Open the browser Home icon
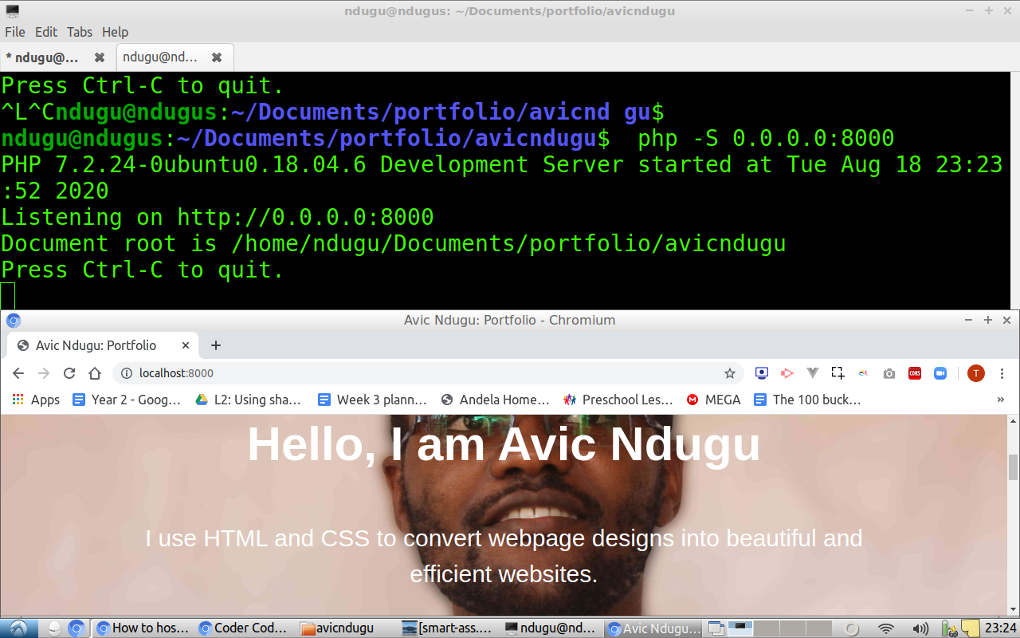Viewport: 1020px width, 638px height. [94, 372]
